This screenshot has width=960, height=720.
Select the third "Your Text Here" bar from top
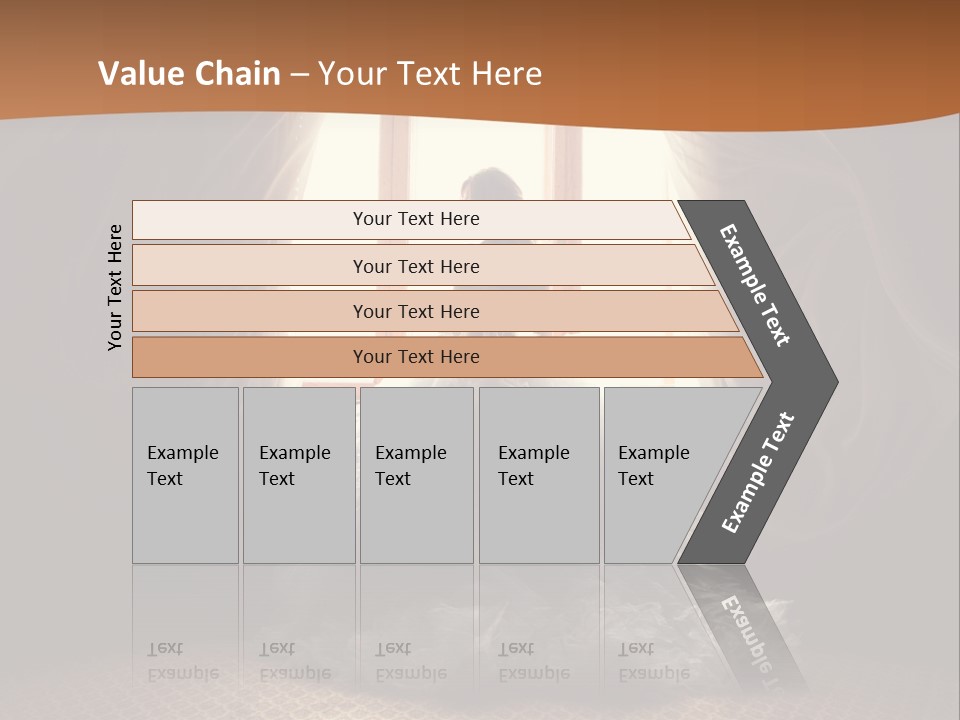(x=415, y=311)
